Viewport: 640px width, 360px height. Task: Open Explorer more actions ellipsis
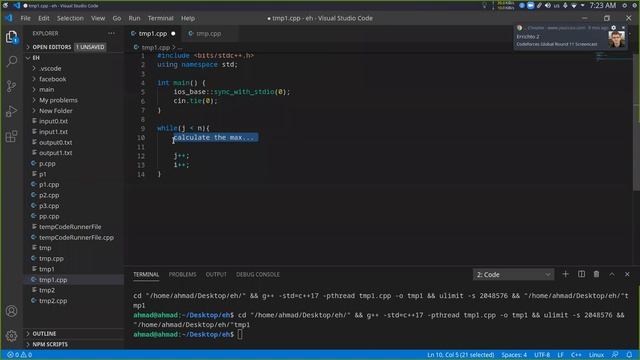click(111, 33)
